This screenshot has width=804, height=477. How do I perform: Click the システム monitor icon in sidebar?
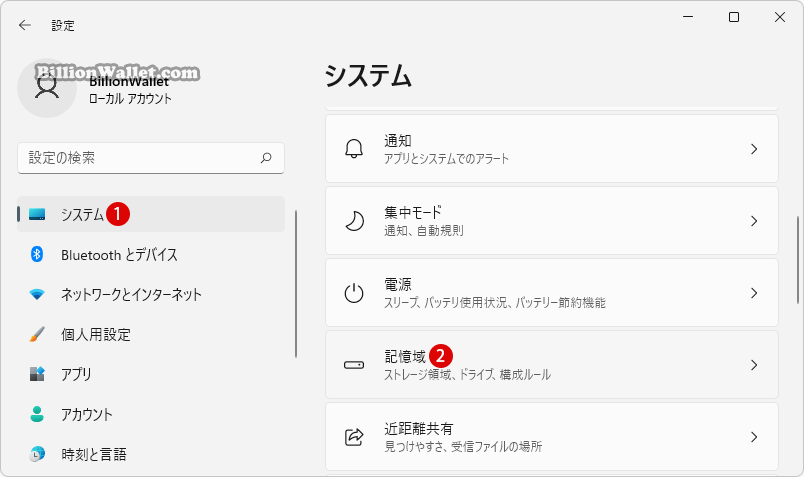[x=37, y=214]
